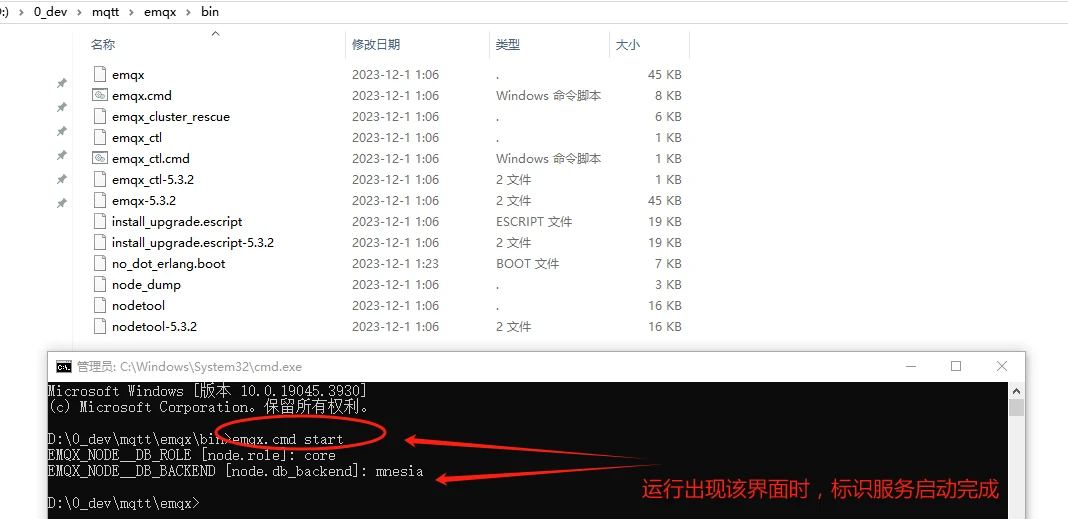
Task: Sort files by 名称 column
Action: 103,45
